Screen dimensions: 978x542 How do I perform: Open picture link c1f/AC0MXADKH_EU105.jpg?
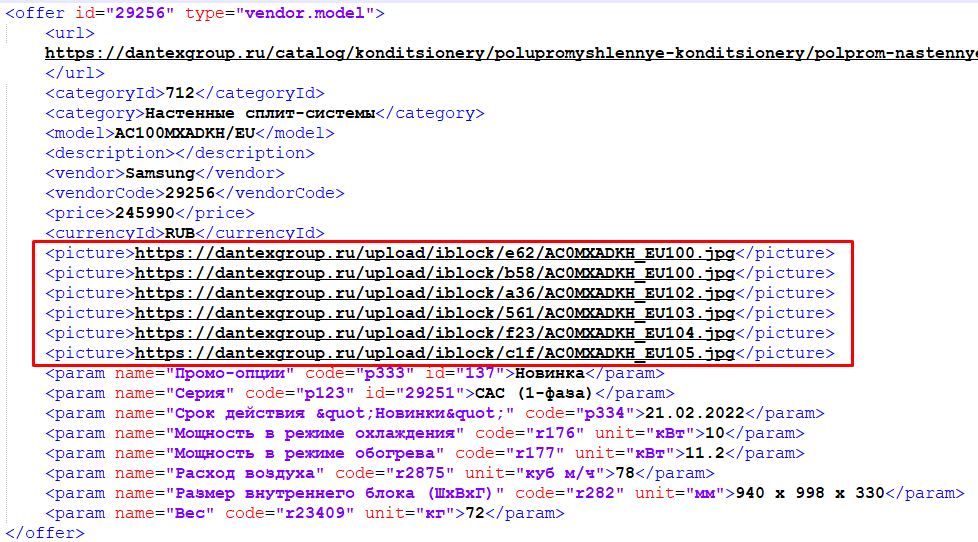435,352
